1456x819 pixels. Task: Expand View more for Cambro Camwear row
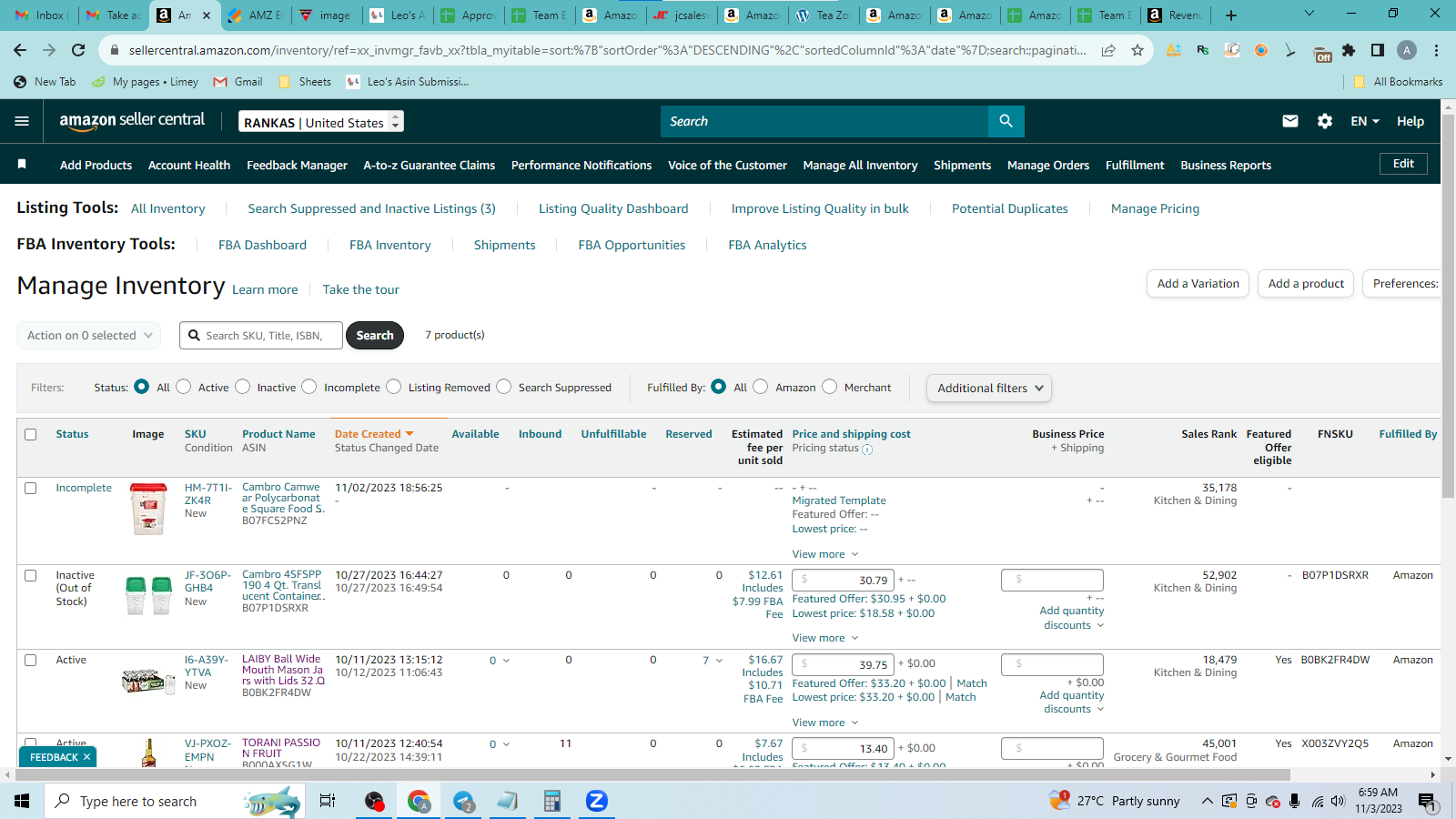[824, 554]
